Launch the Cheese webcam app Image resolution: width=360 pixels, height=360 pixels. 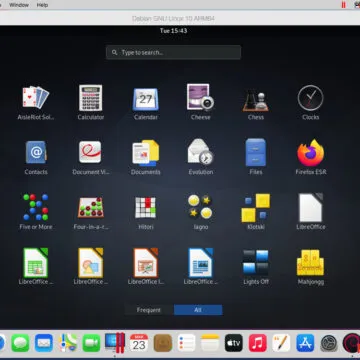pyautogui.click(x=200, y=97)
